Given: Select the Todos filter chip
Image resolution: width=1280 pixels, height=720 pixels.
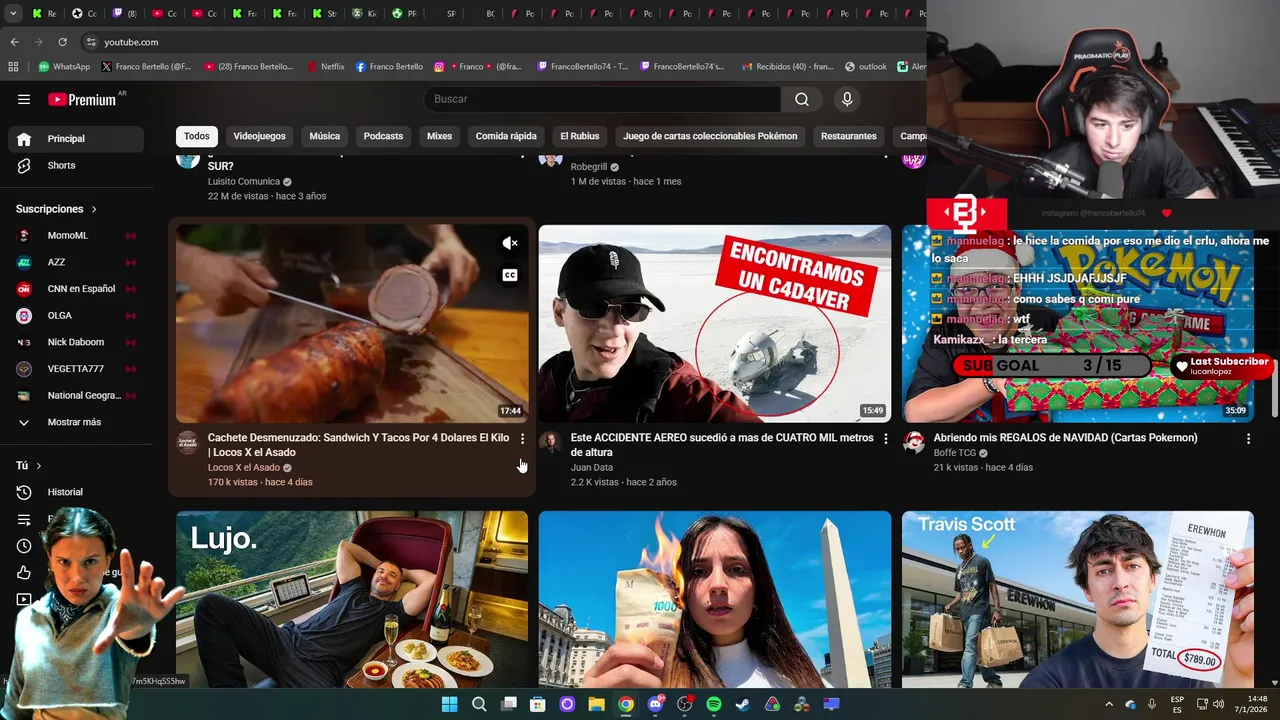Looking at the screenshot, I should click(x=197, y=136).
